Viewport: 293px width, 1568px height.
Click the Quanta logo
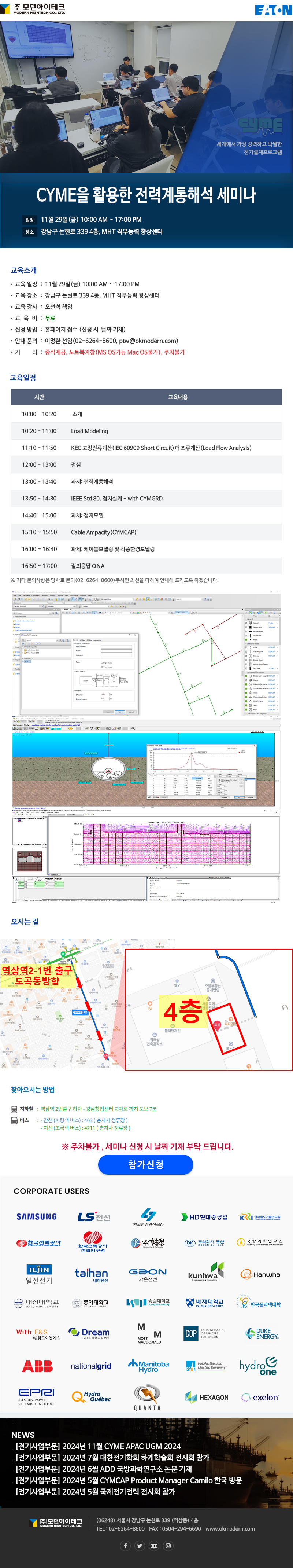[147, 1398]
